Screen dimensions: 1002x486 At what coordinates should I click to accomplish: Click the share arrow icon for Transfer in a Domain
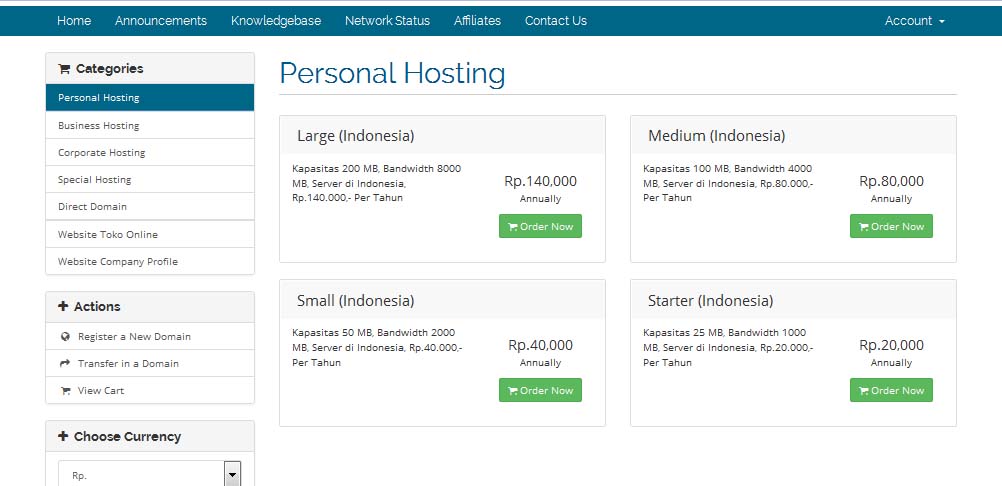[65, 364]
